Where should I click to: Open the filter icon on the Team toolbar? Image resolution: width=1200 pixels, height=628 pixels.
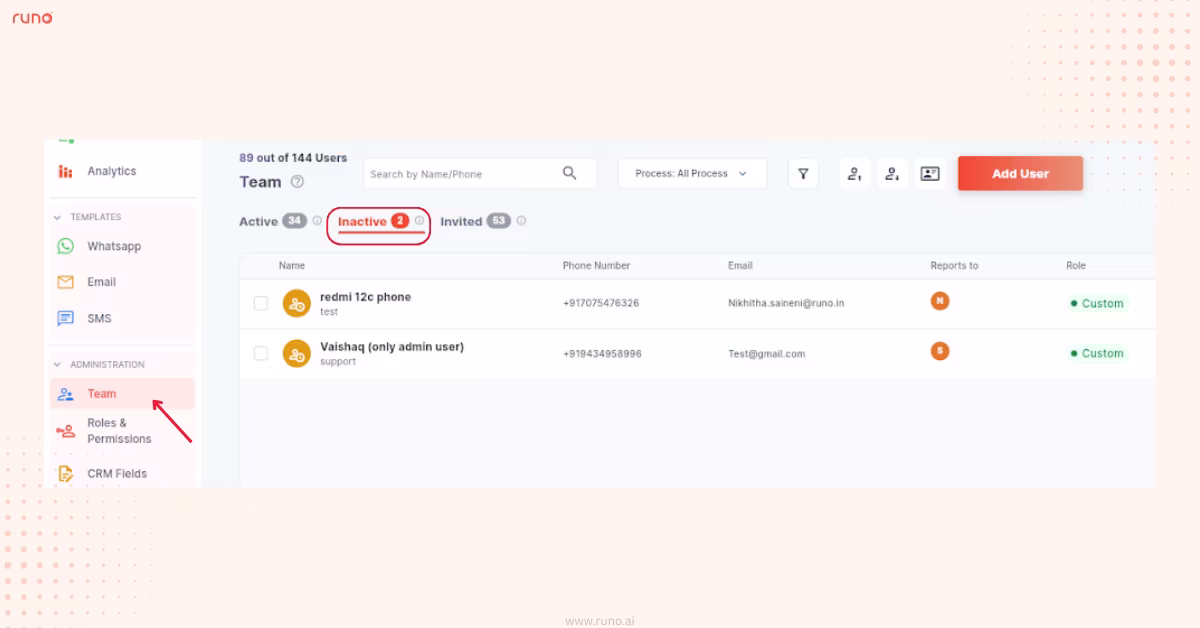[803, 173]
